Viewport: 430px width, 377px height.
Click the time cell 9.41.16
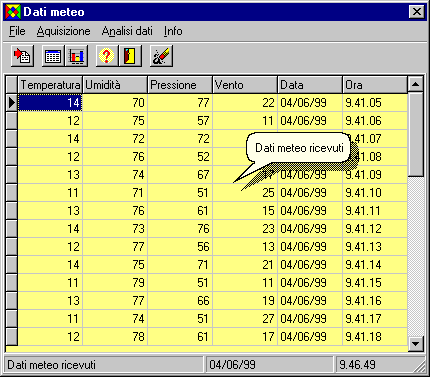pyautogui.click(x=375, y=301)
